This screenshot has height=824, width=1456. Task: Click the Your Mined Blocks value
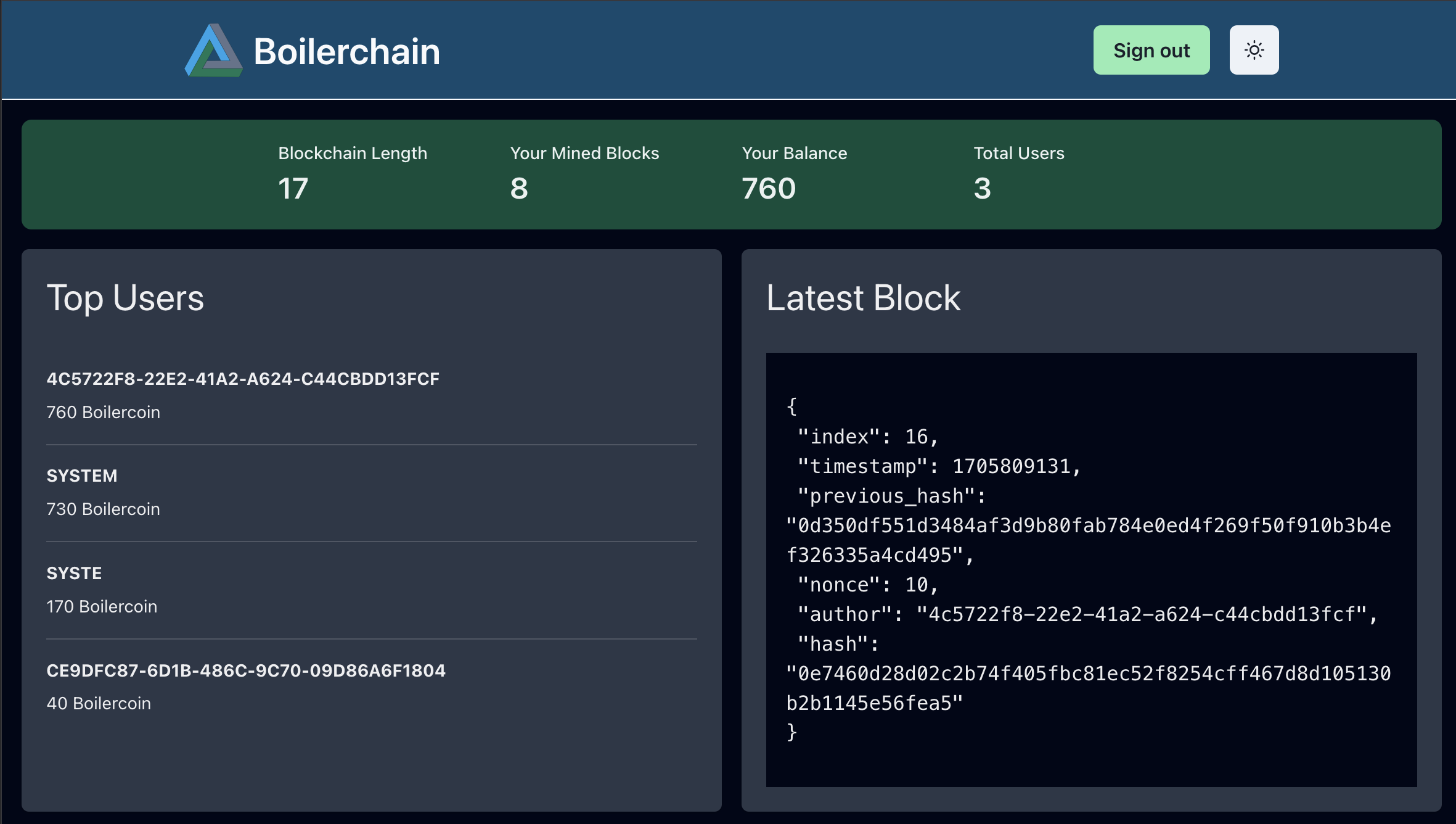point(519,188)
